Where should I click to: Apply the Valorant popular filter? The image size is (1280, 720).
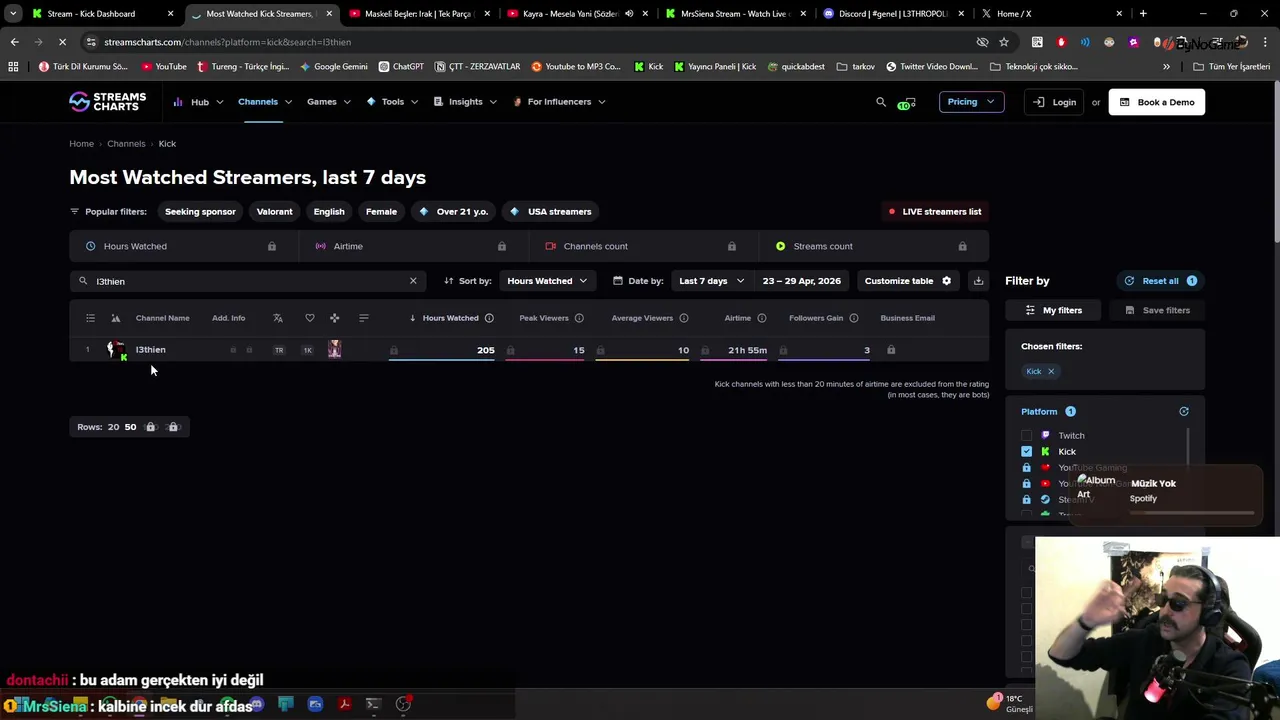pyautogui.click(x=274, y=212)
